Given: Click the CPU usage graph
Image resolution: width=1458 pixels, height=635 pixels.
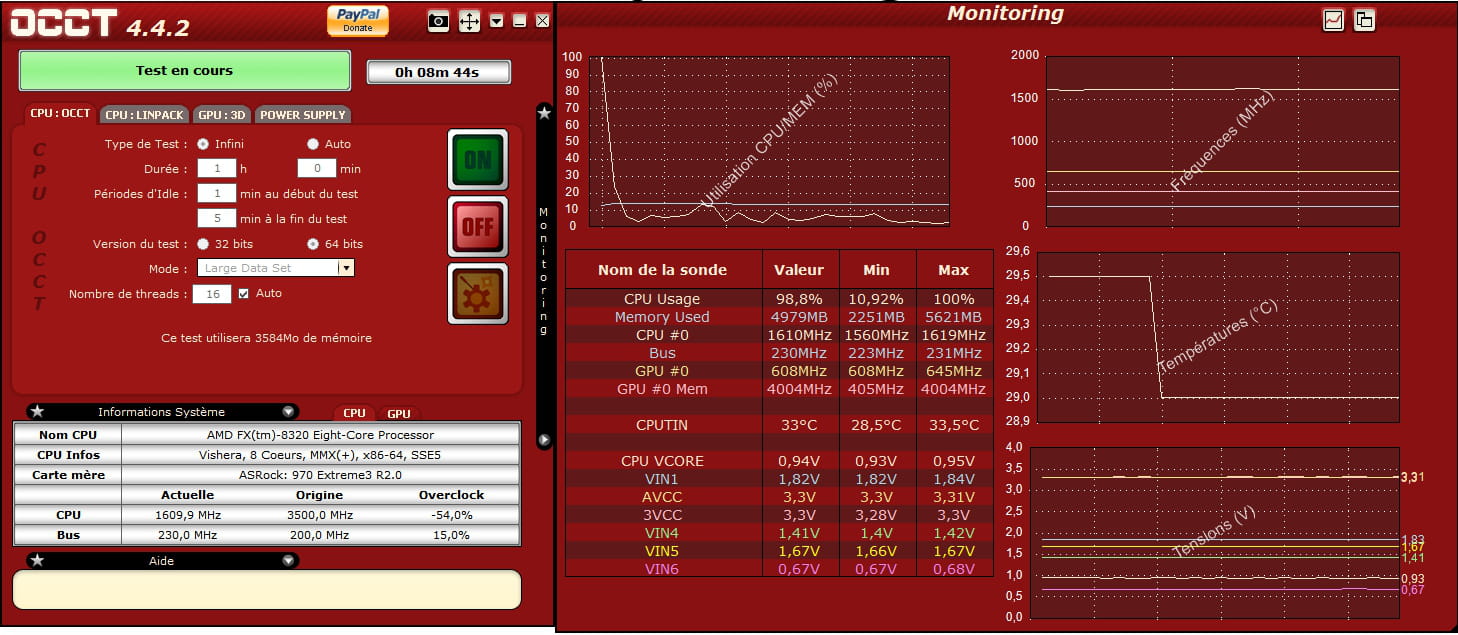Looking at the screenshot, I should pyautogui.click(x=768, y=141).
